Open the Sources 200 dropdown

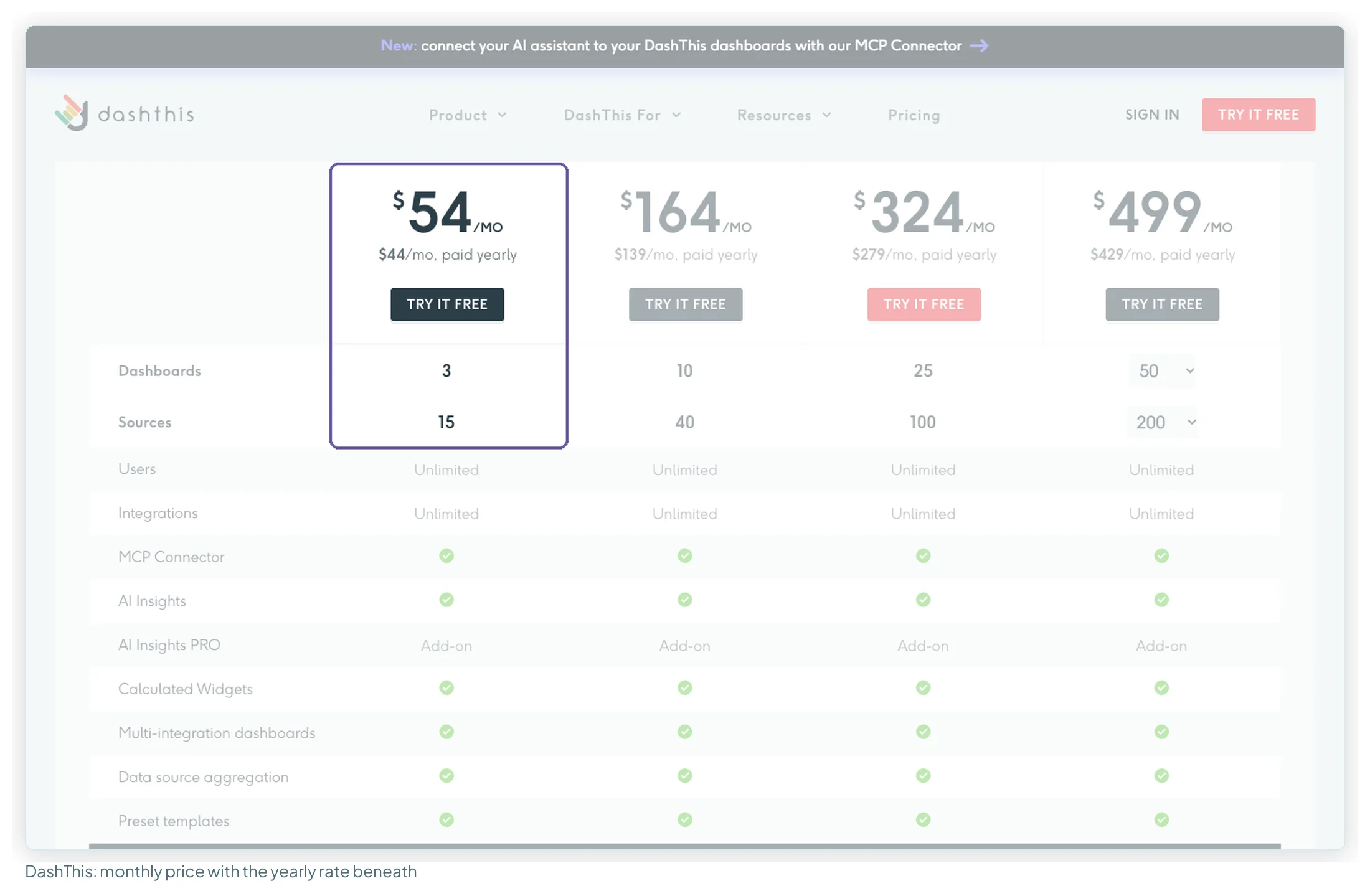1163,422
